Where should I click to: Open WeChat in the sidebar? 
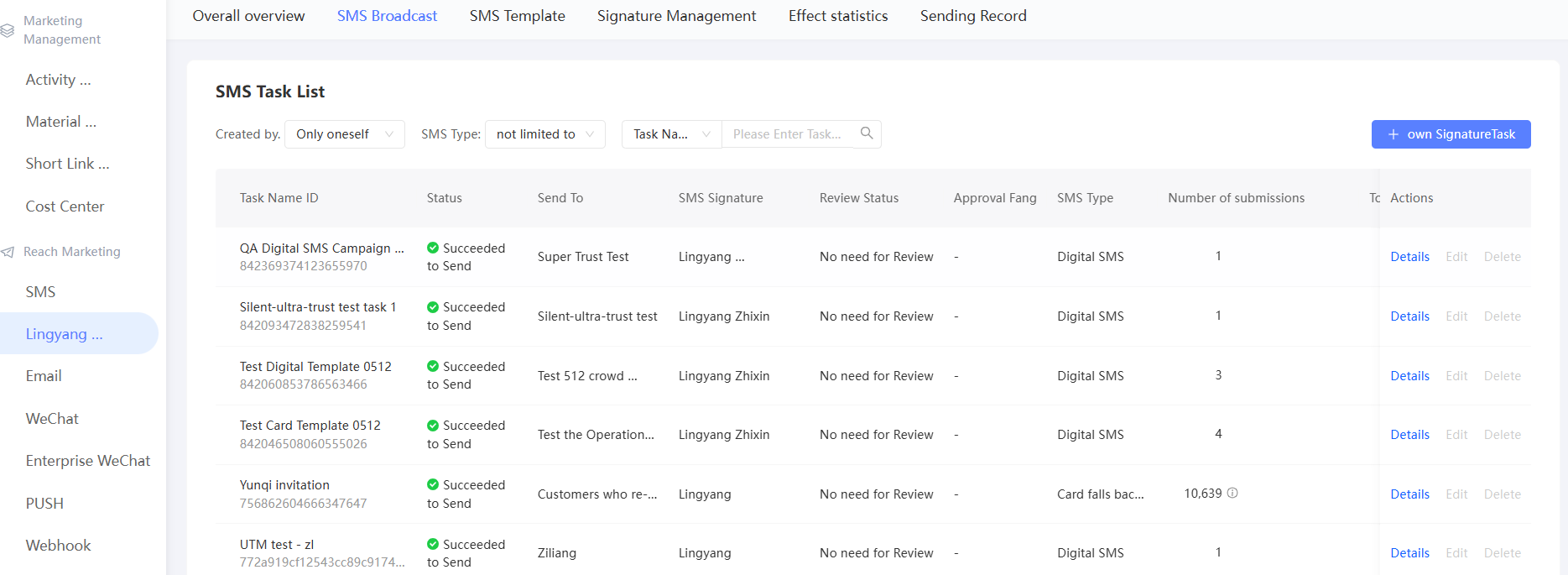(52, 419)
